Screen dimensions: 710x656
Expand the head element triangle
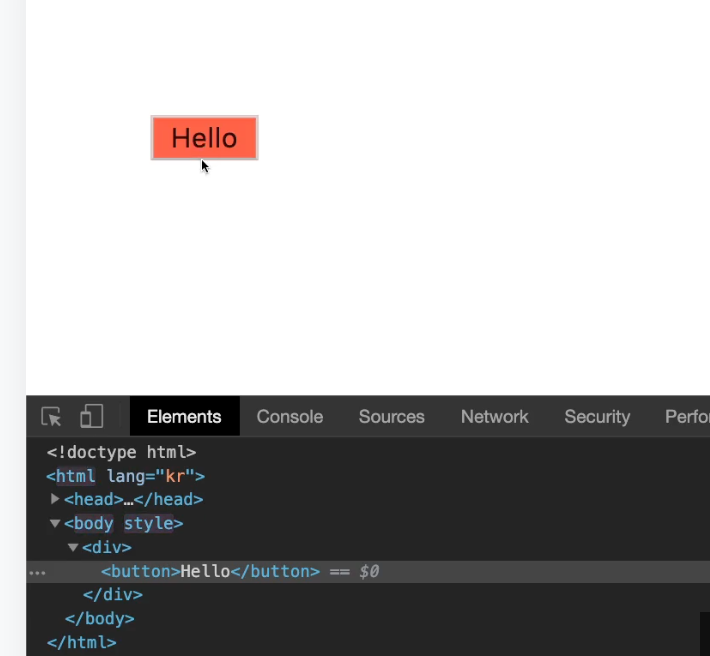[55, 499]
